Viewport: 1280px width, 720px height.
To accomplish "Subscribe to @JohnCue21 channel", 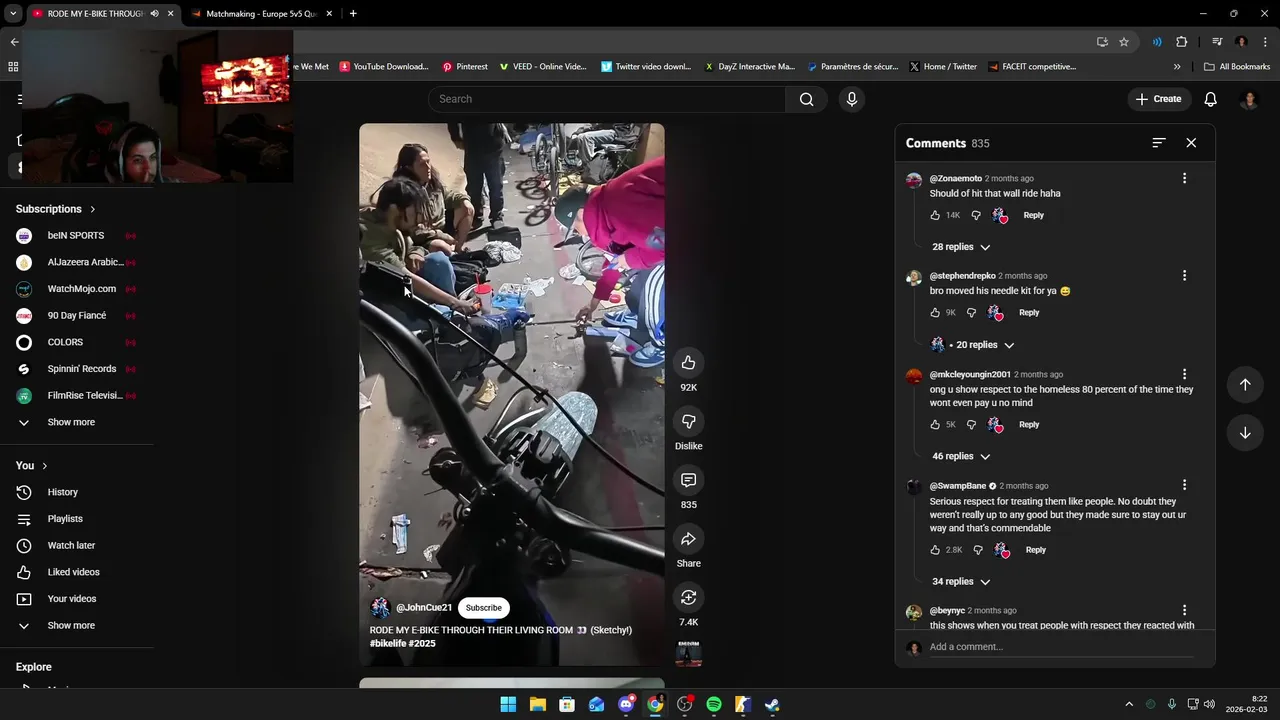I will 483,607.
